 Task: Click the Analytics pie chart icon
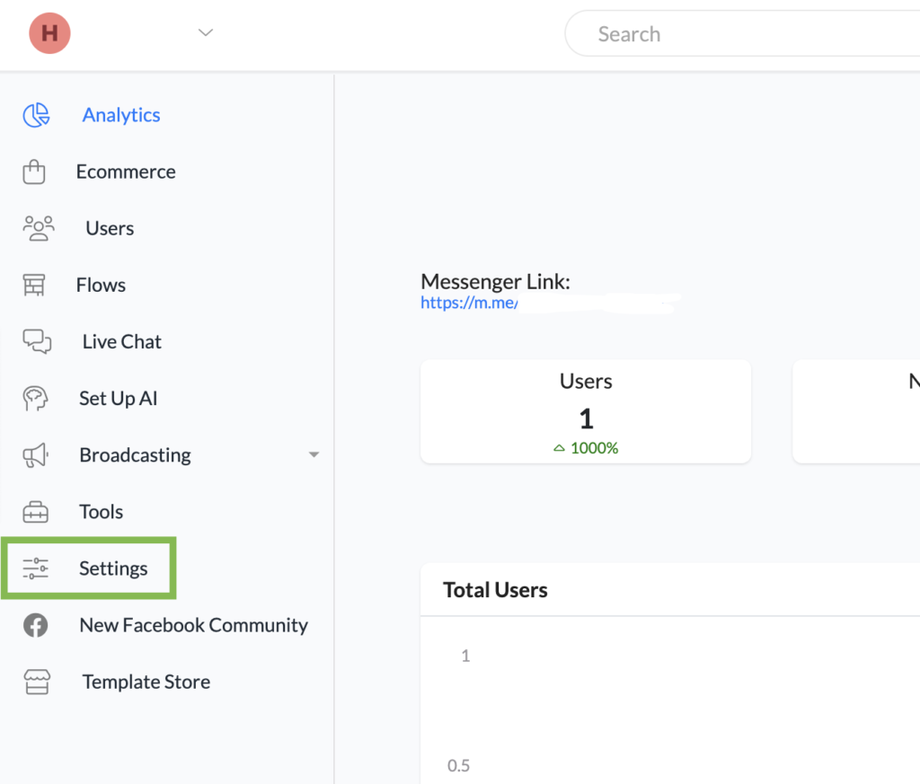[x=36, y=115]
